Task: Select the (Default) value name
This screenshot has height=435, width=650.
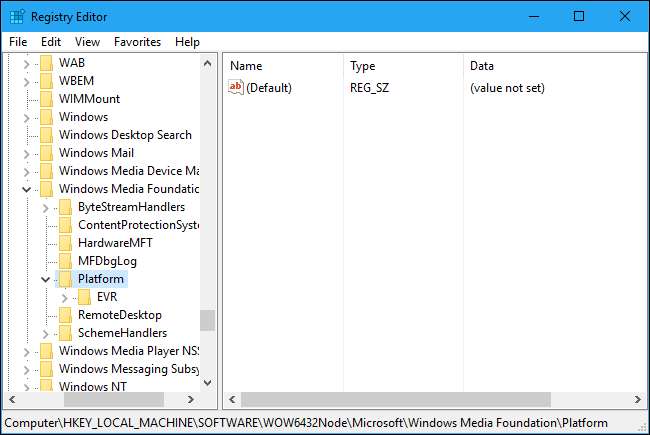Action: [269, 87]
